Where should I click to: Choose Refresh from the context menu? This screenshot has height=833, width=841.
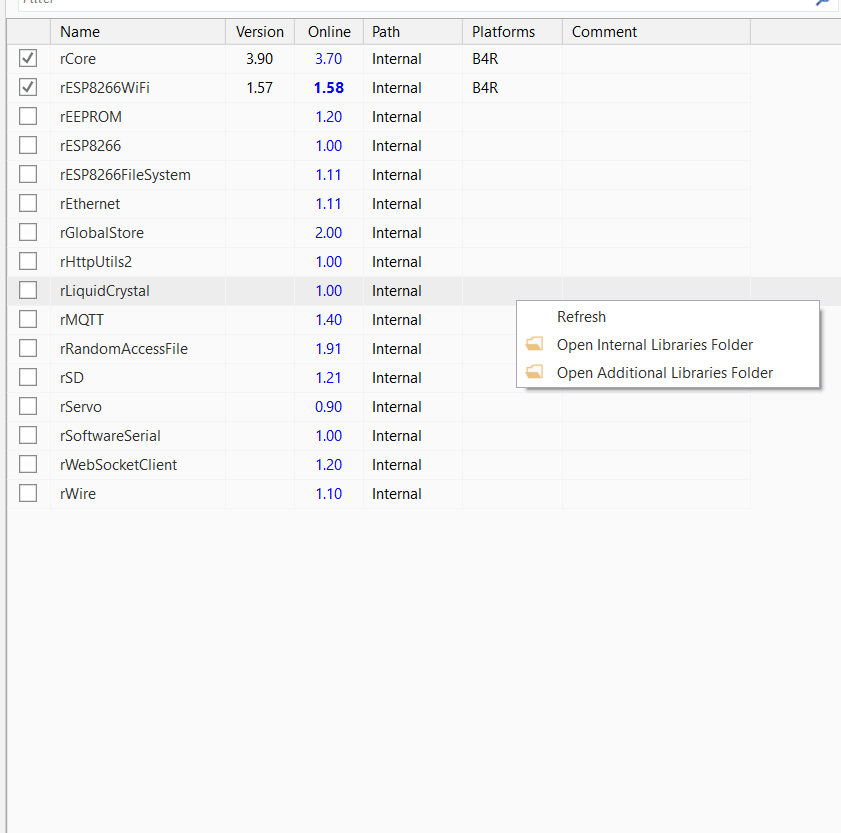click(668, 316)
